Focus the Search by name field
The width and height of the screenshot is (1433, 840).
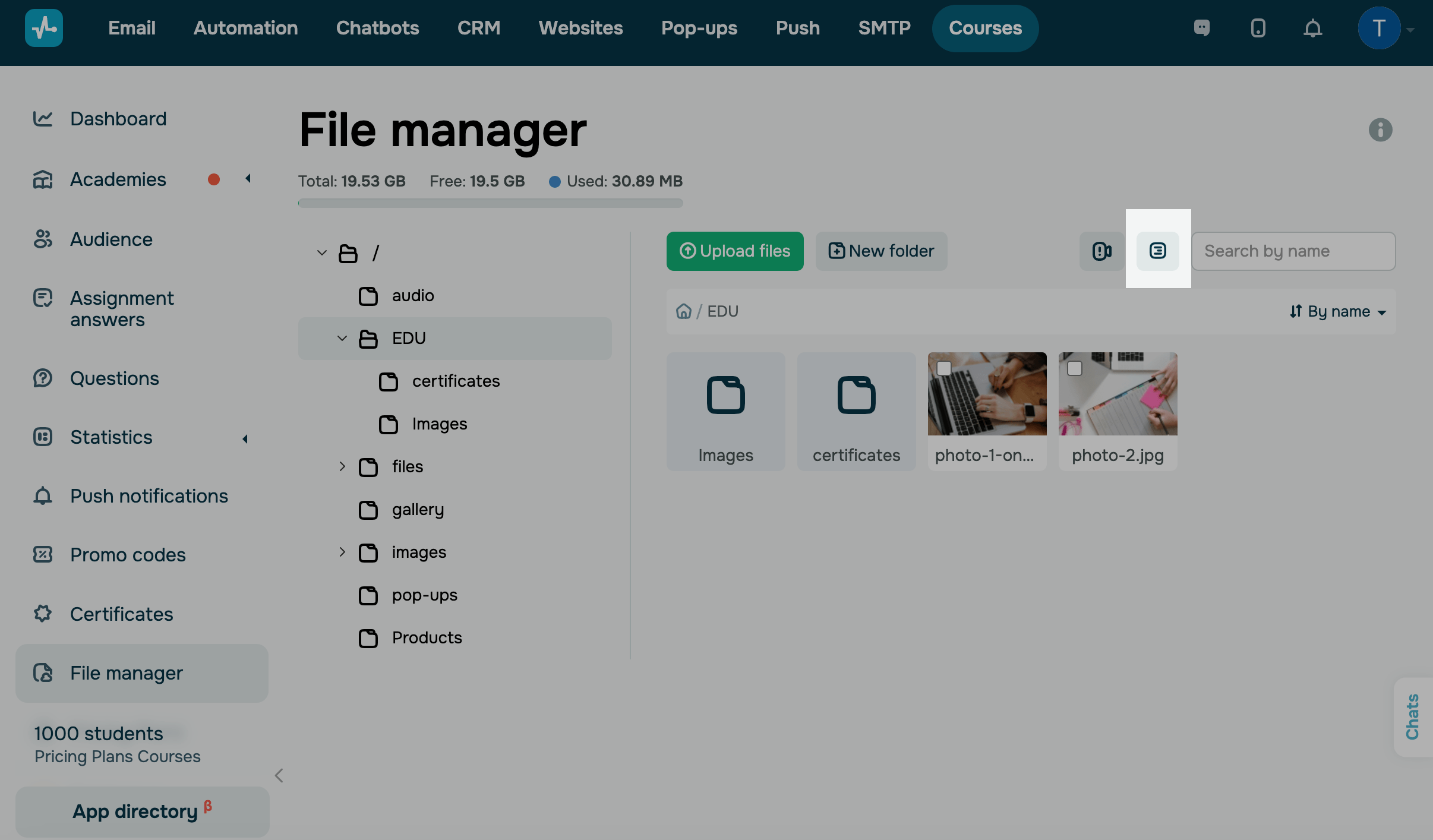pyautogui.click(x=1293, y=251)
